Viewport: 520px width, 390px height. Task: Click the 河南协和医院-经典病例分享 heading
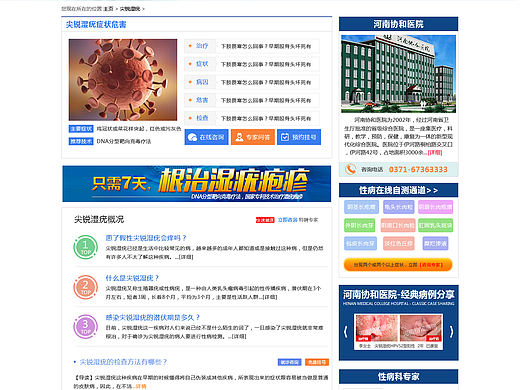(x=398, y=294)
